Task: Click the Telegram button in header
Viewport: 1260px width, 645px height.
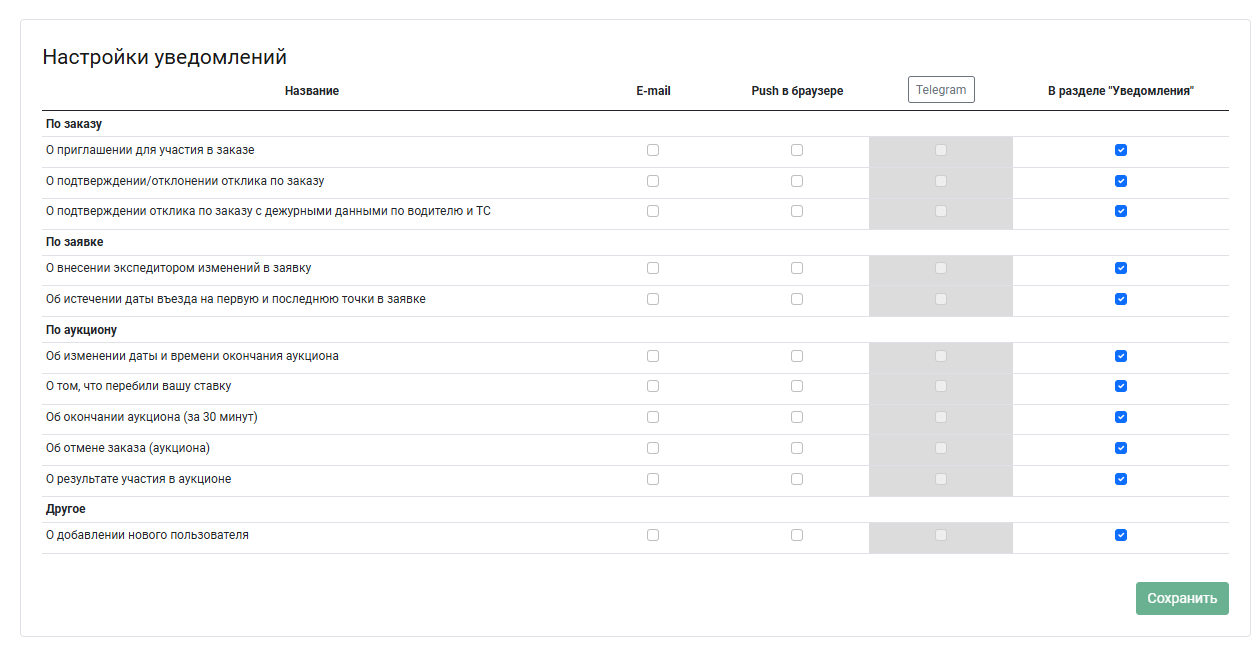Action: coord(941,90)
